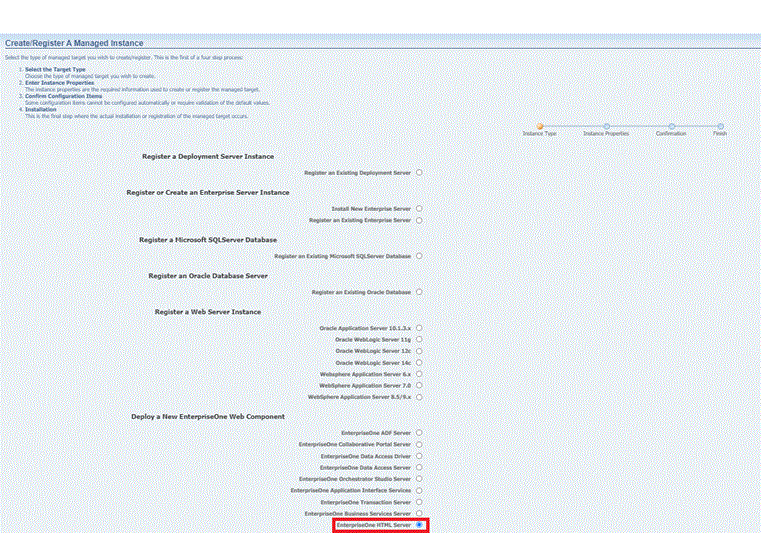Select Register an Existing Deployment Server radio

click(419, 173)
